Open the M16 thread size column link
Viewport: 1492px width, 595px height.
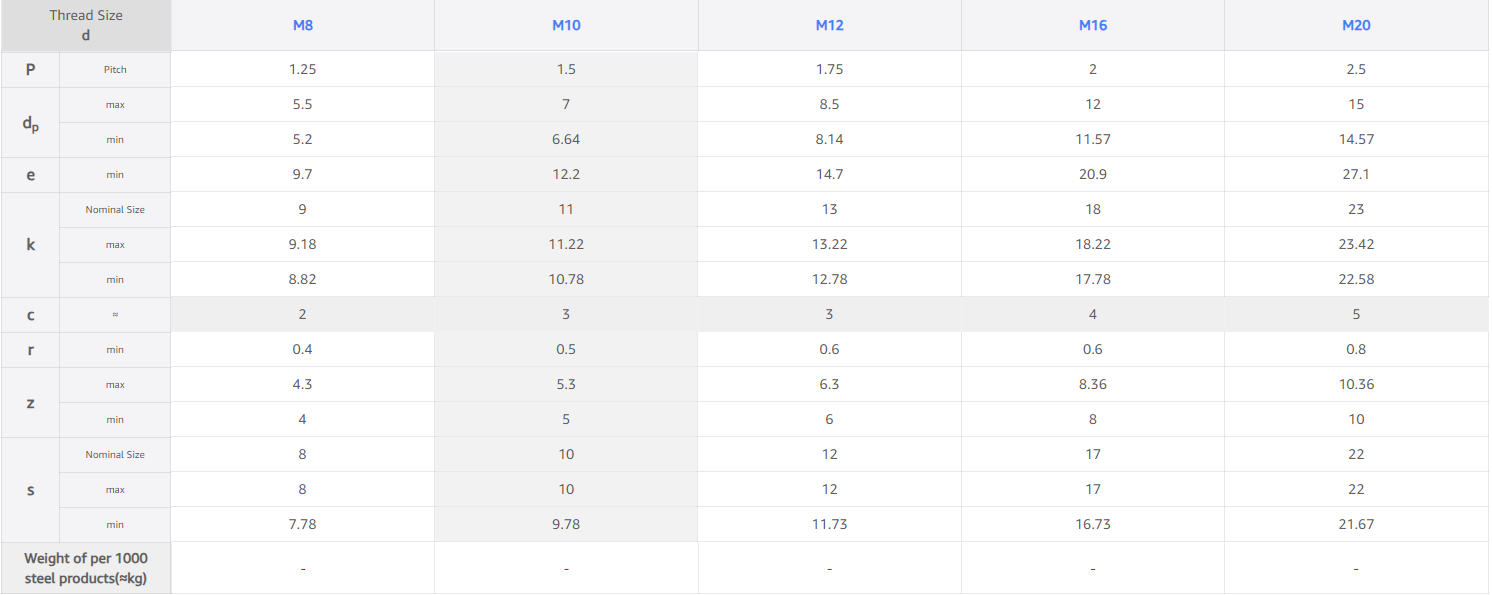coord(1093,25)
